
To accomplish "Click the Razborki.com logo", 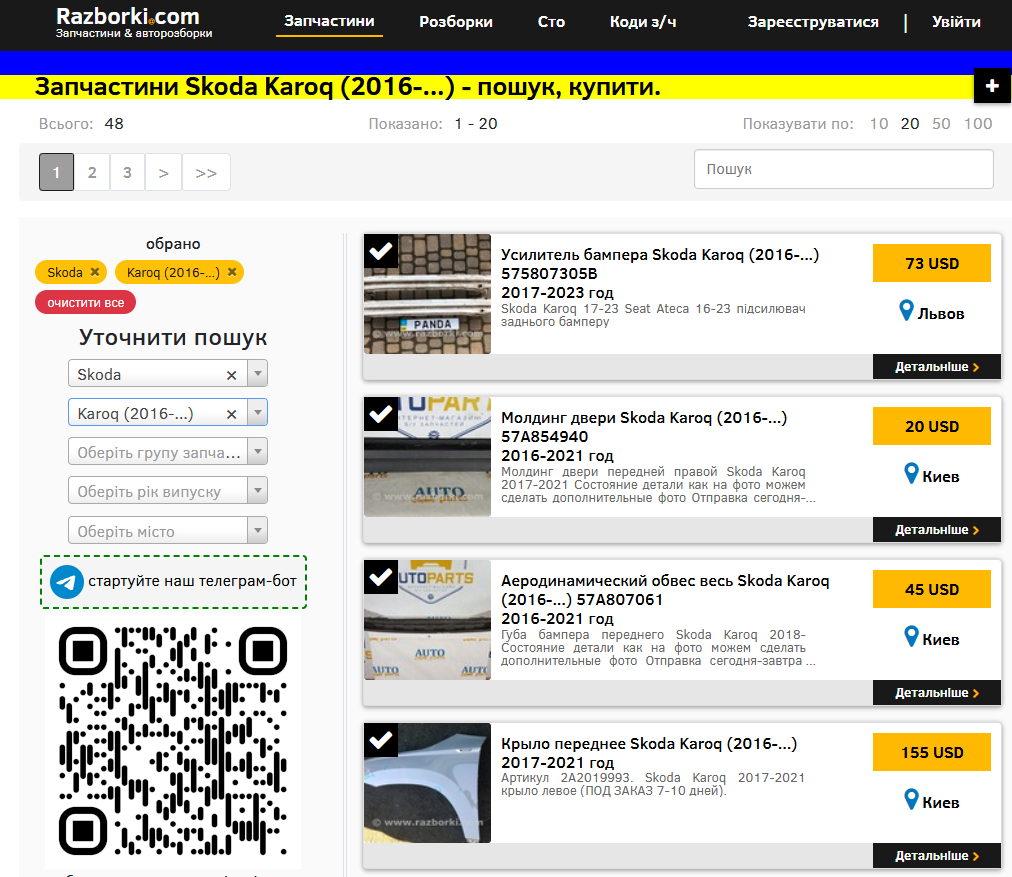I will tap(134, 23).
